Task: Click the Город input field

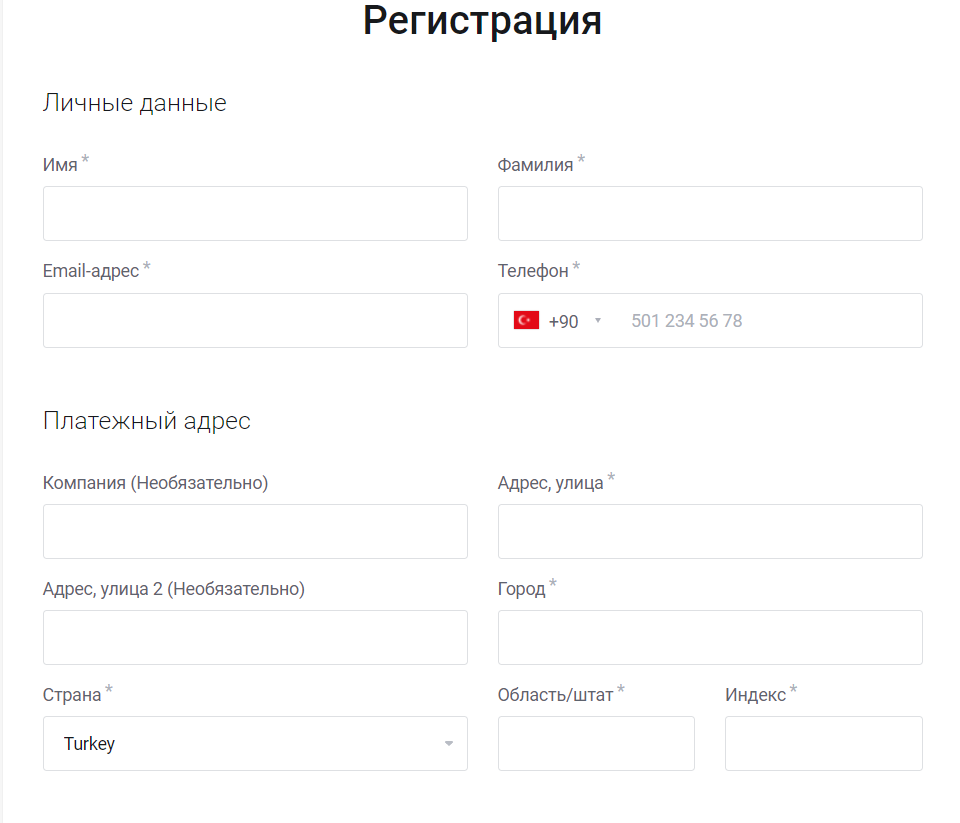Action: click(x=710, y=637)
